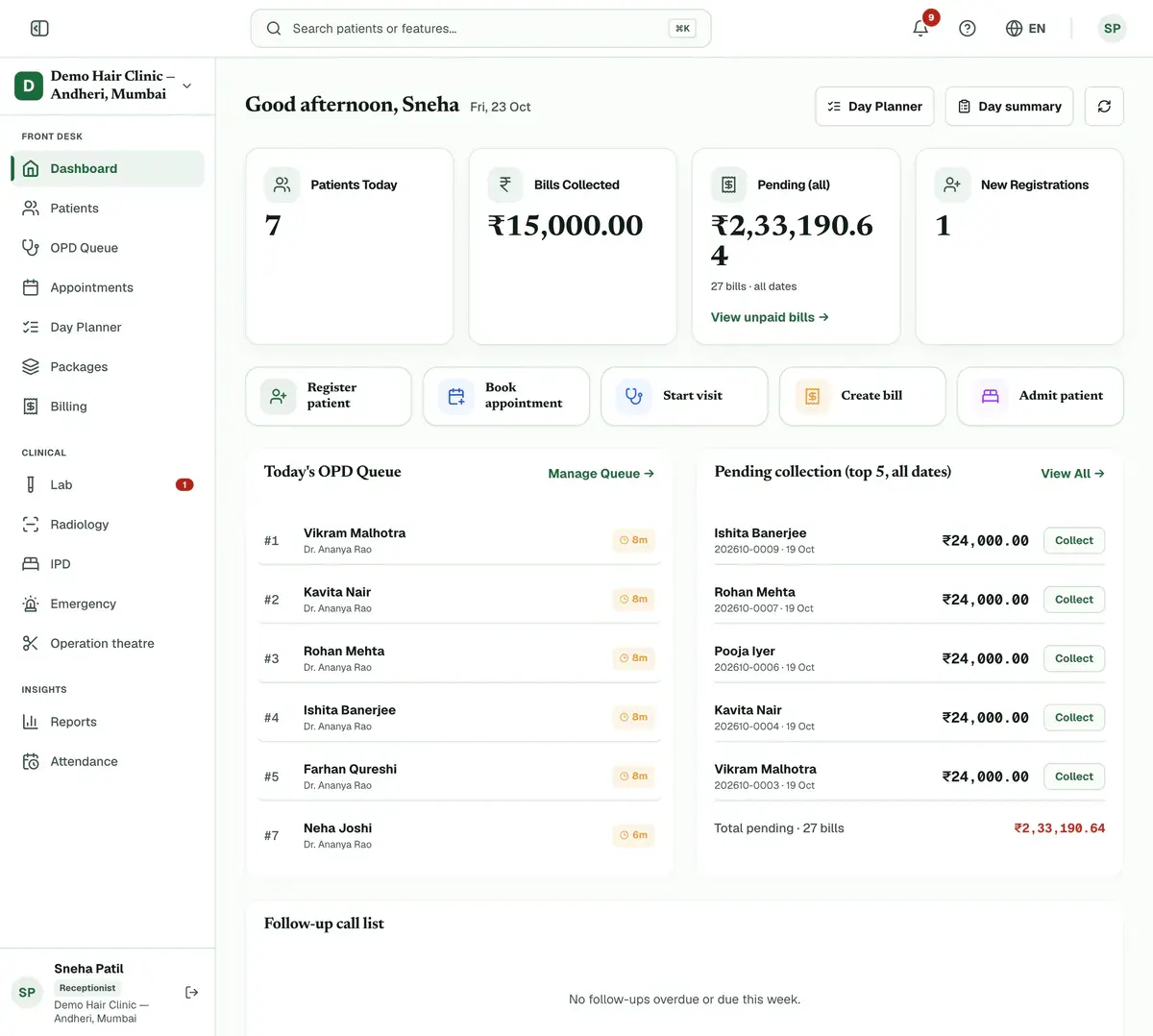
Task: Click the Book appointment calendar icon
Action: 456,396
